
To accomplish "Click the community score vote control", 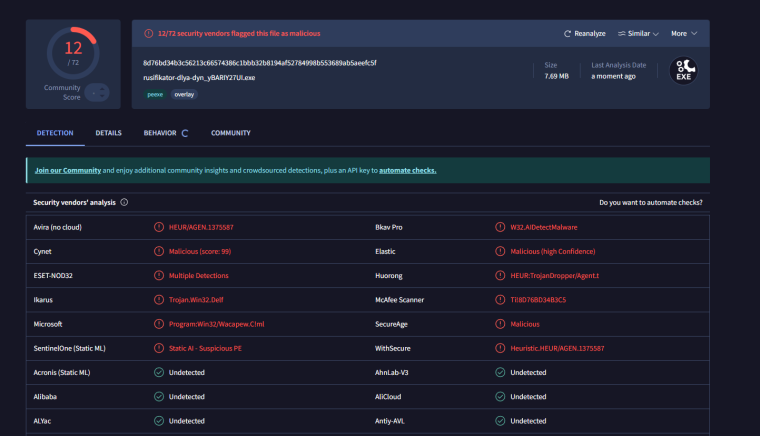I will click(x=97, y=92).
